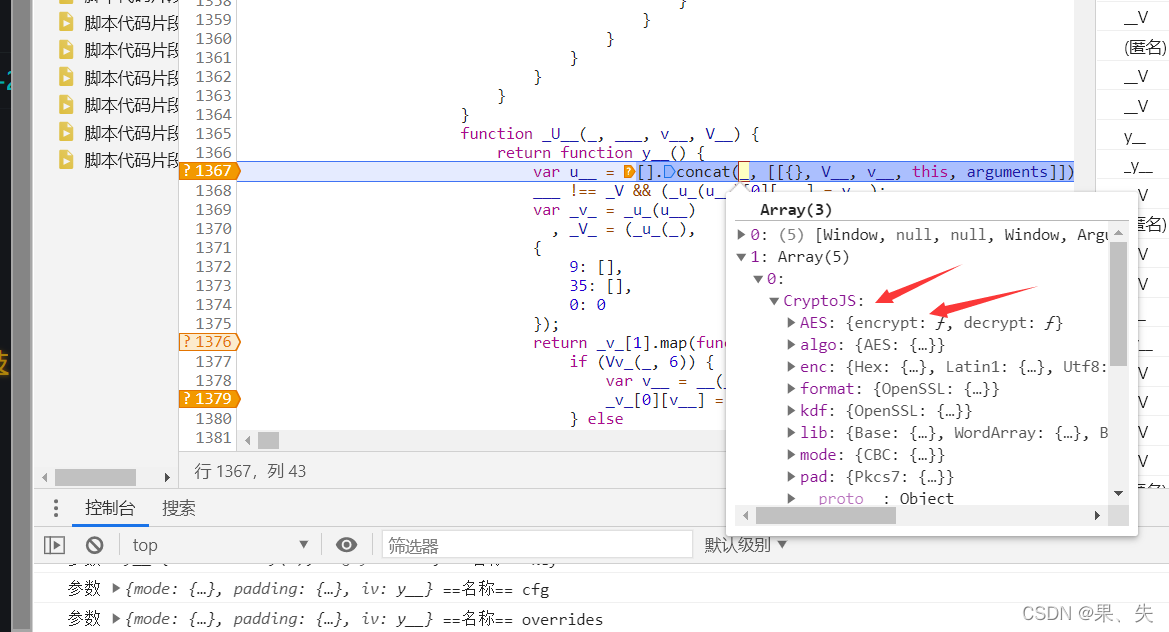Switch to the 控制台 tab
The image size is (1169, 632).
[x=110, y=508]
